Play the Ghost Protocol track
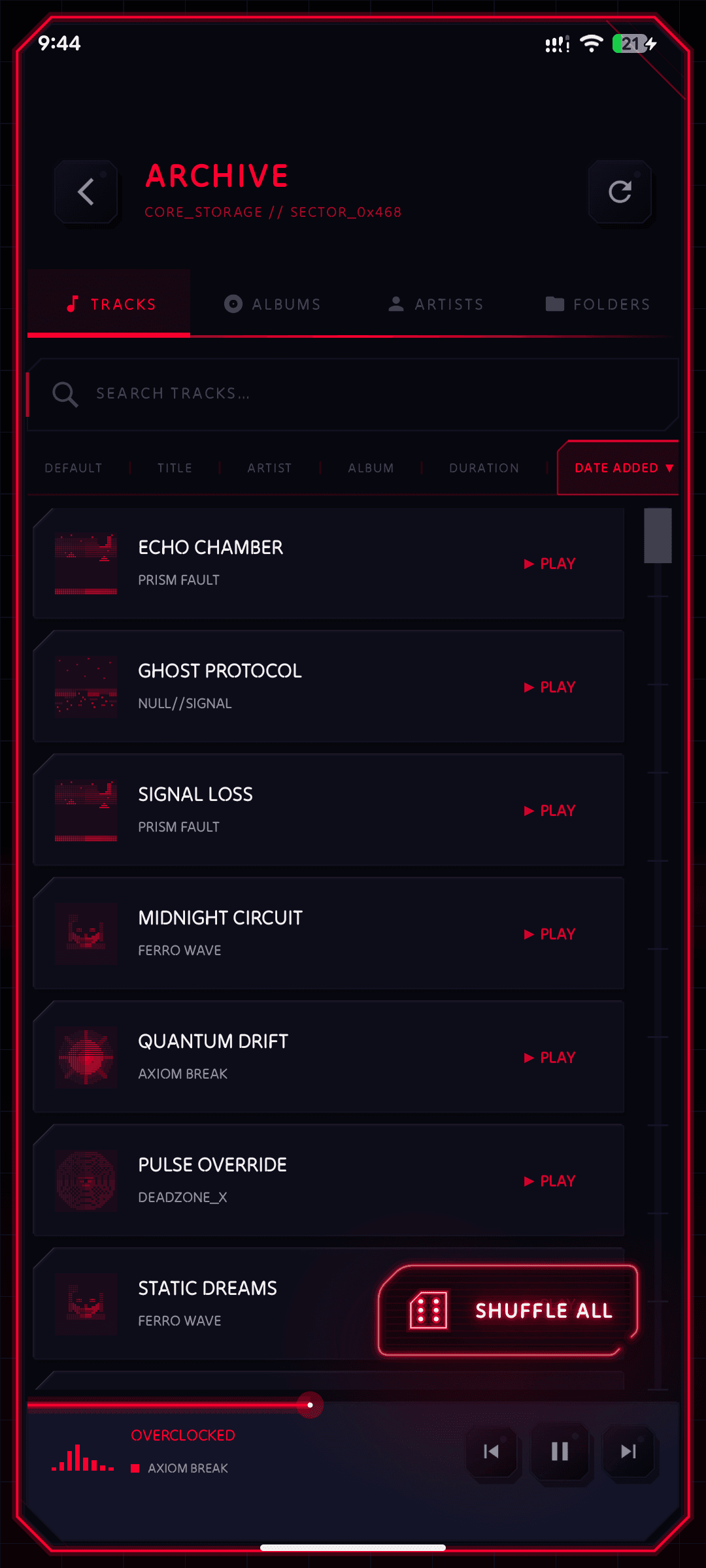 click(550, 687)
